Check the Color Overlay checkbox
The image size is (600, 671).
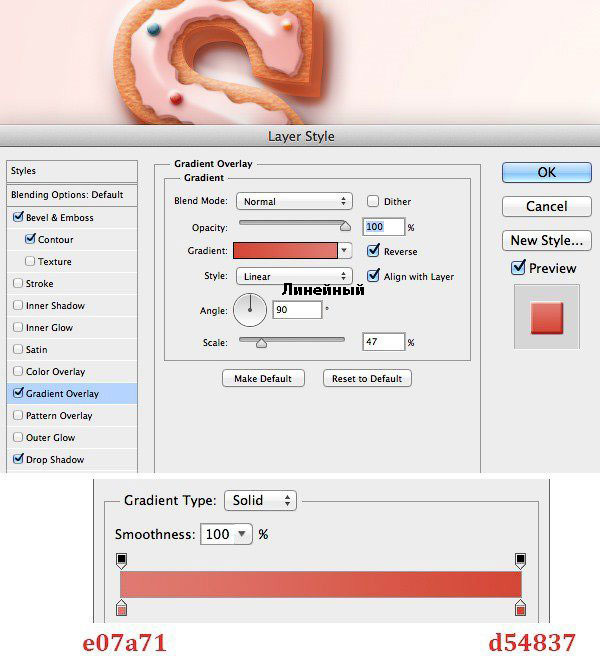(18, 371)
